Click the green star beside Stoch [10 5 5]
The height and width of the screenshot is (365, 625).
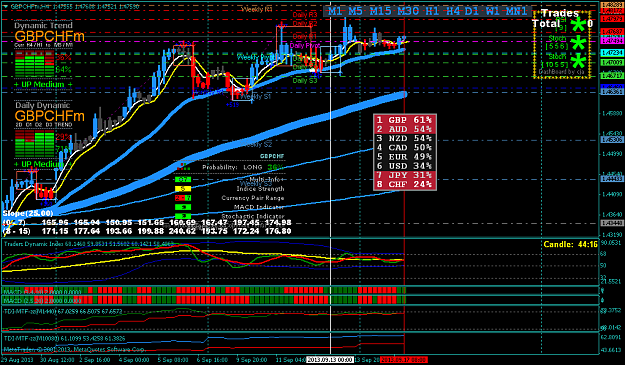(579, 62)
